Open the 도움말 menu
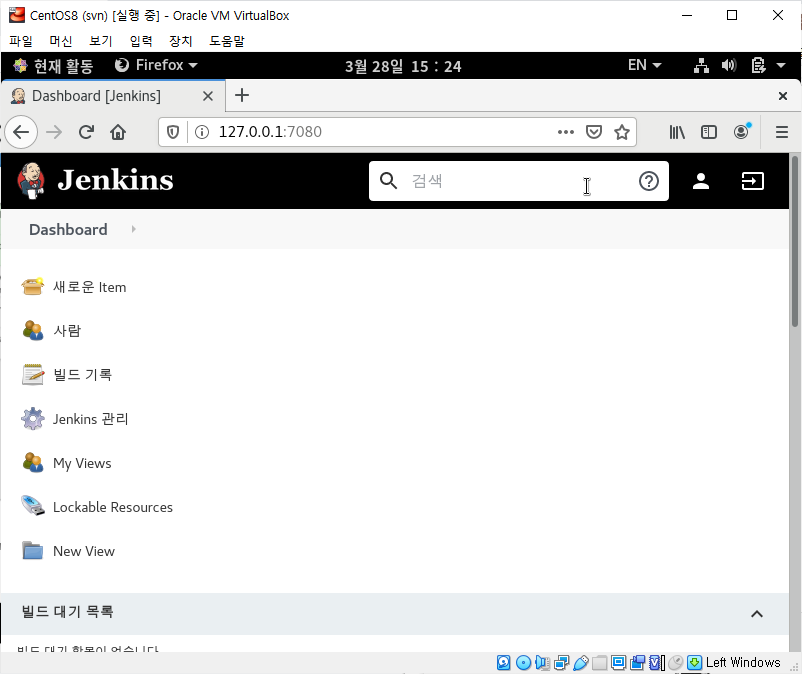Screen dimensions: 802x674 point(227,41)
